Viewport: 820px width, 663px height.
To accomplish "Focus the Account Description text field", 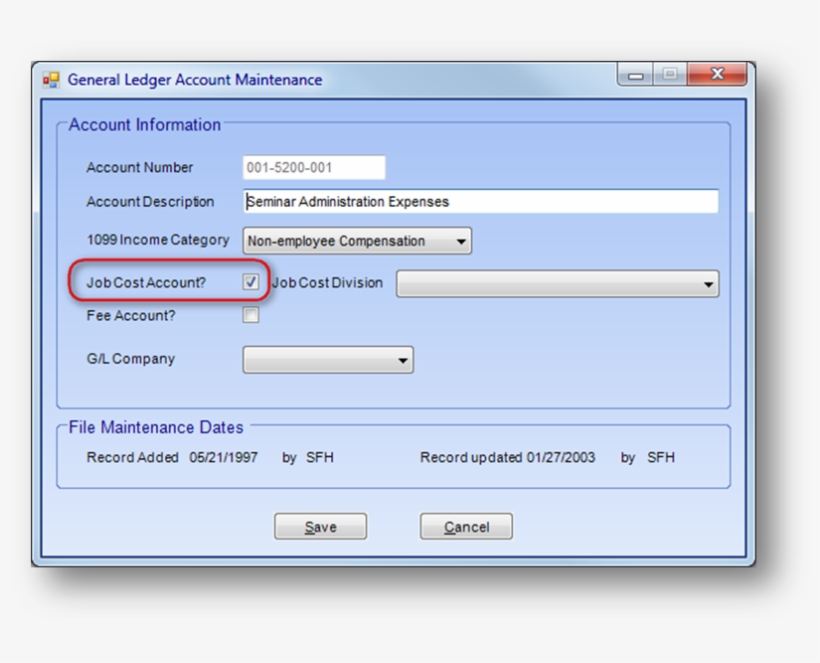I will [x=480, y=201].
